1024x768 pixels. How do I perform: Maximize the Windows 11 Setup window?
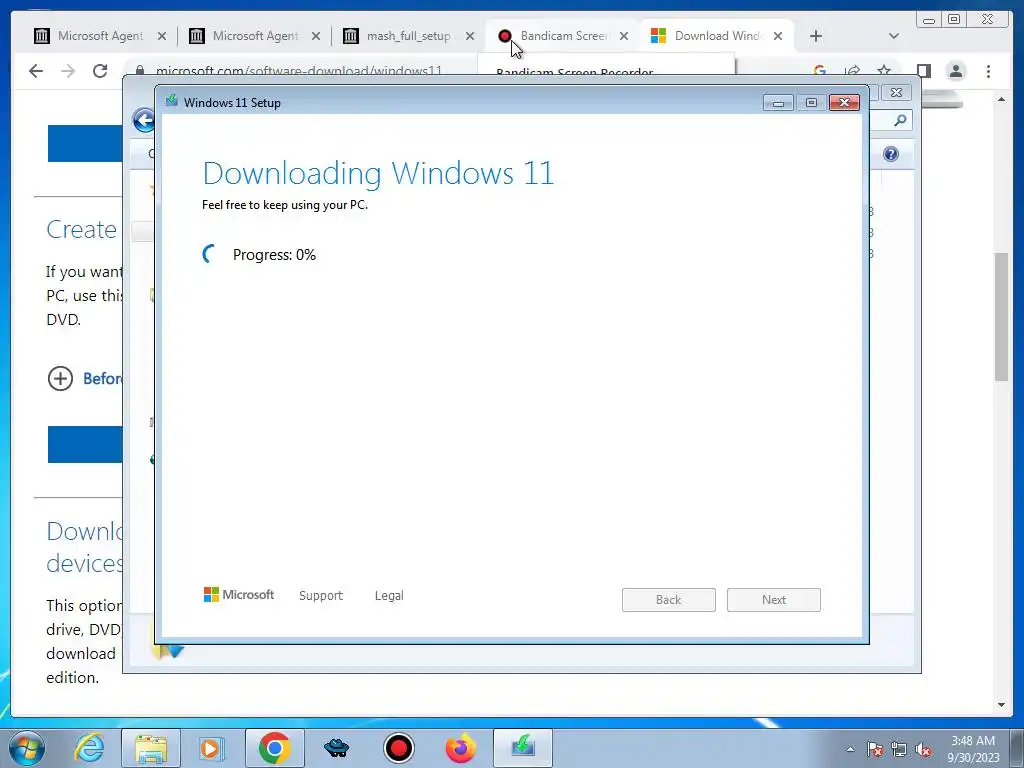coord(811,103)
